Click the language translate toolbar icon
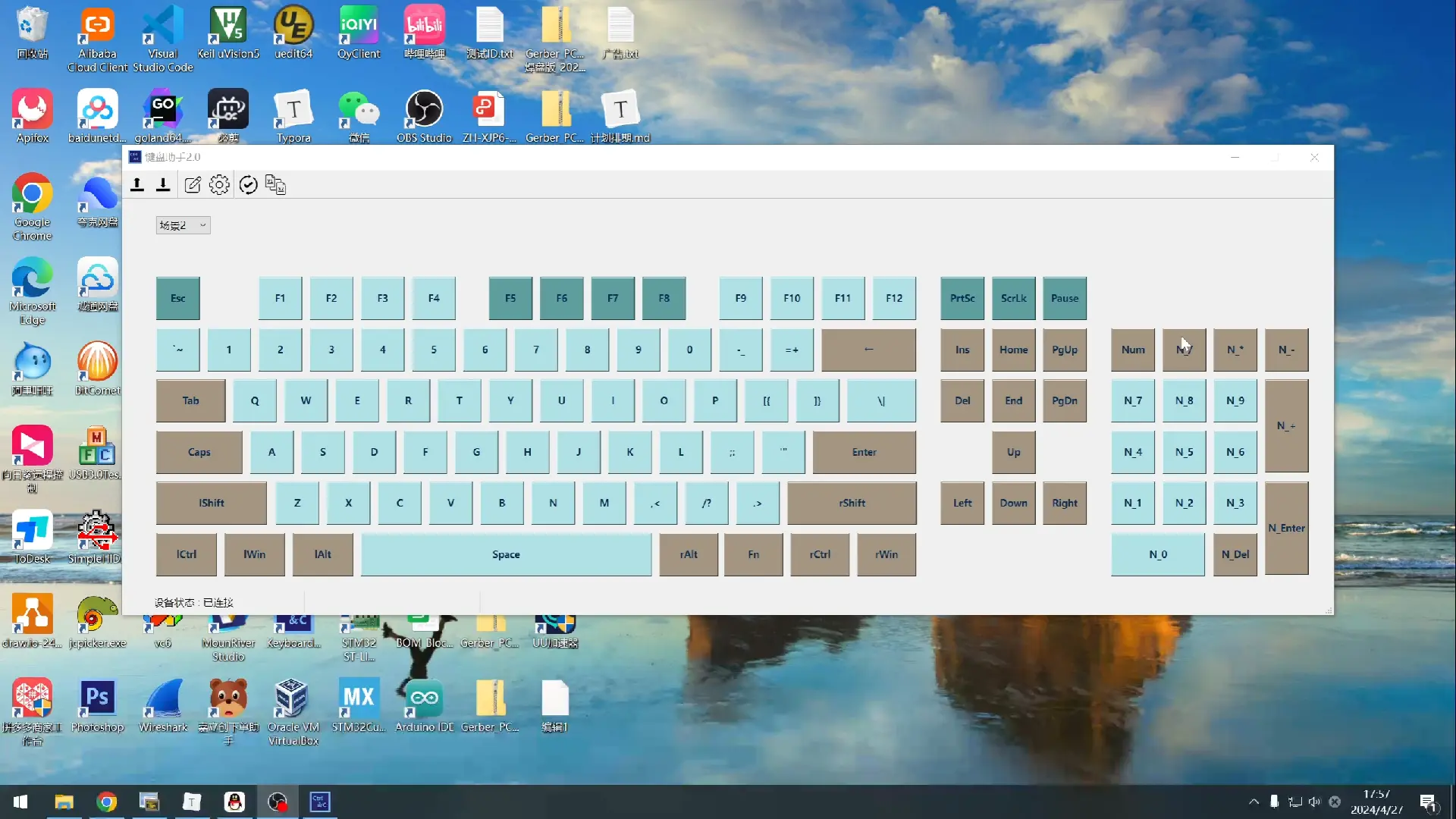 pos(275,184)
